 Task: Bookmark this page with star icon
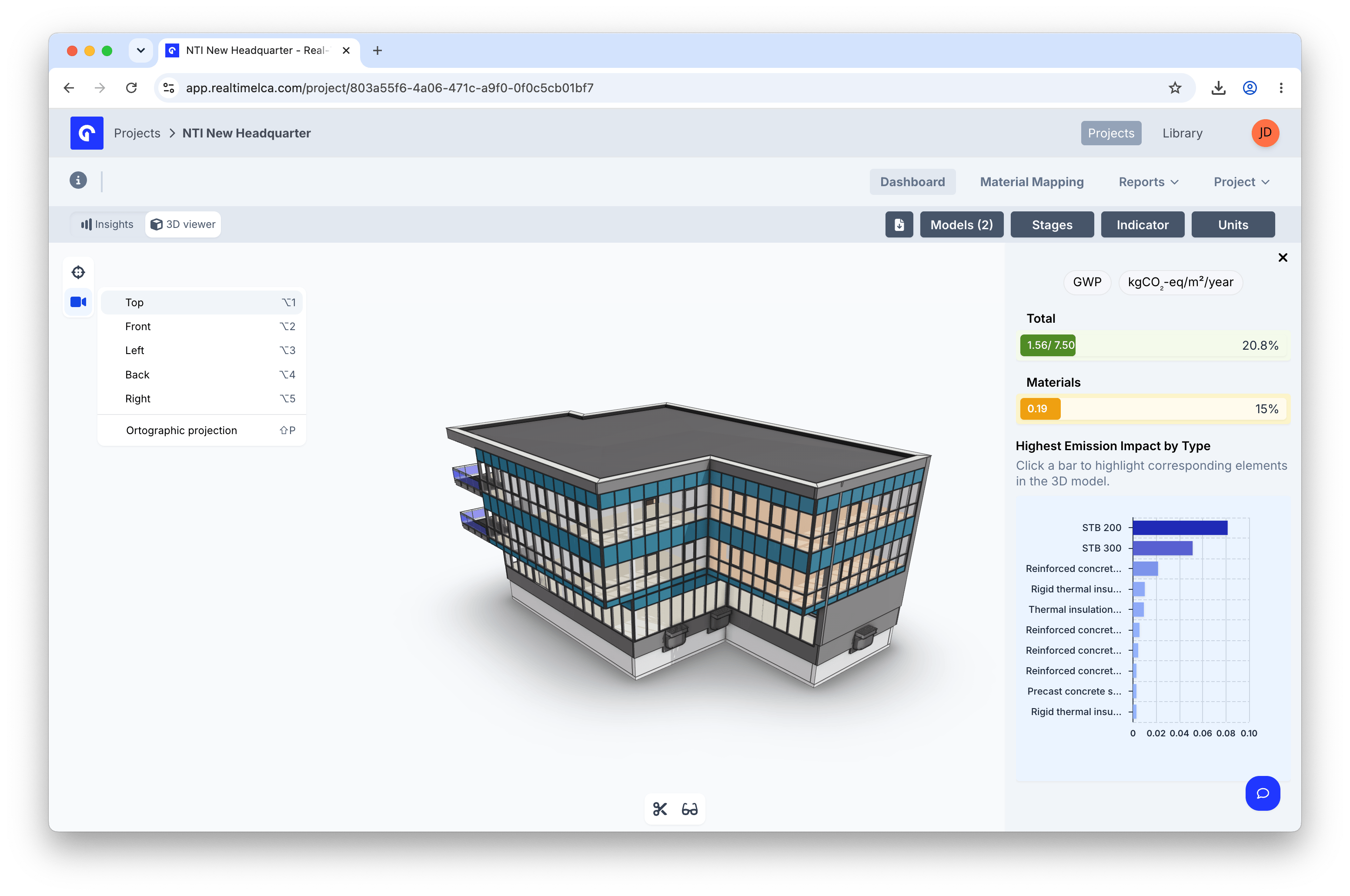[x=1175, y=88]
